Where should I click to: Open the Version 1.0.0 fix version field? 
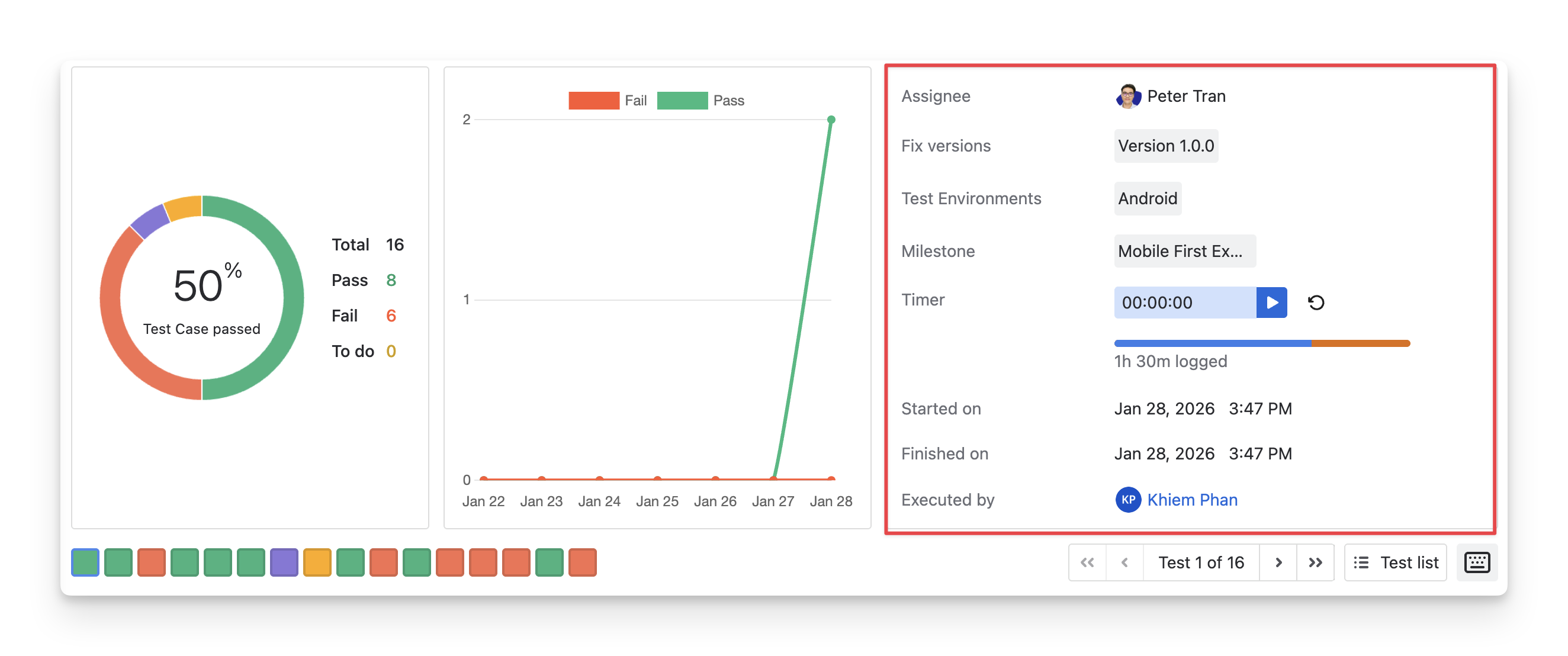1165,146
